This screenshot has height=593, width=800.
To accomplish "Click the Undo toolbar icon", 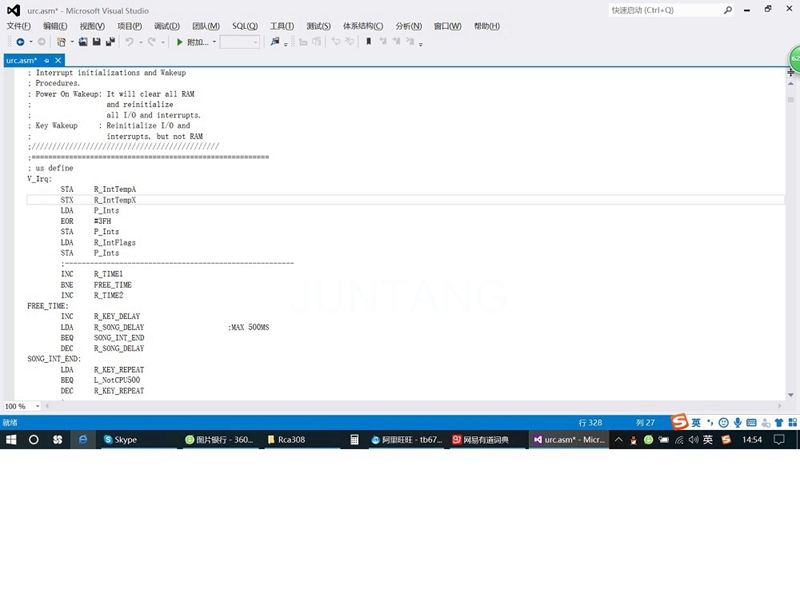I will tap(130, 42).
